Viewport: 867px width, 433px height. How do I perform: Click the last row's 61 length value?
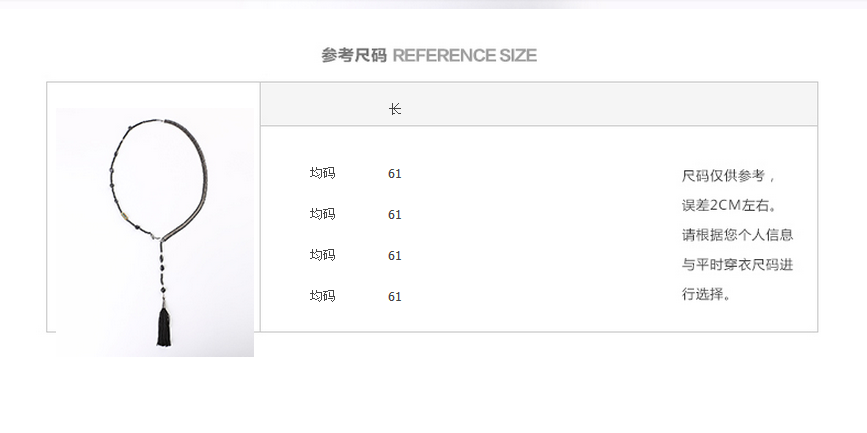click(x=394, y=296)
